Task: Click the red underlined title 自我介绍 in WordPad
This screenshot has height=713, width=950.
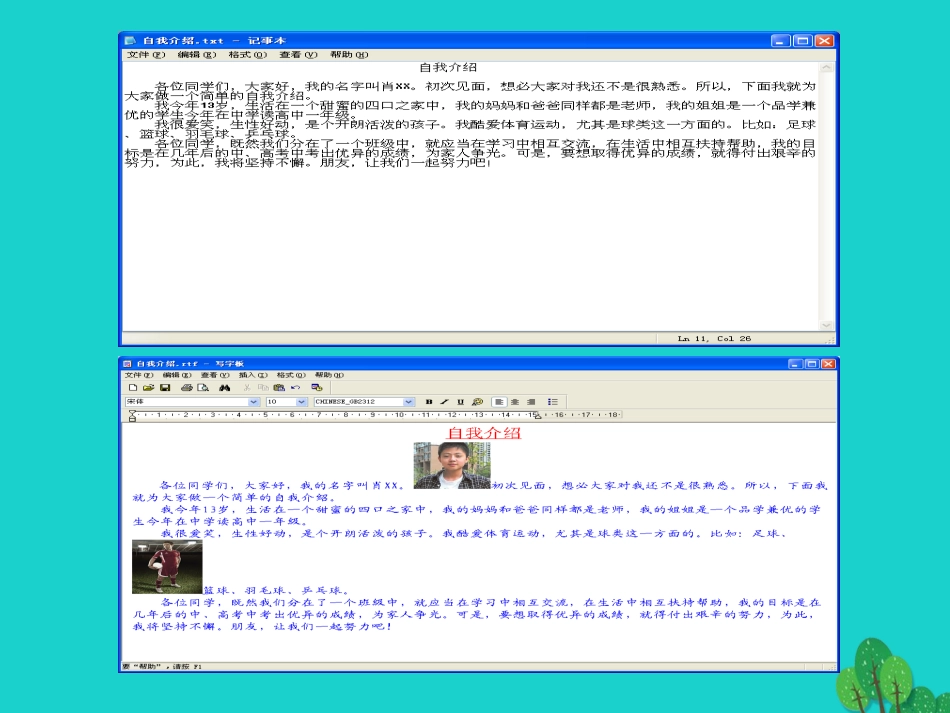Action: pos(483,433)
